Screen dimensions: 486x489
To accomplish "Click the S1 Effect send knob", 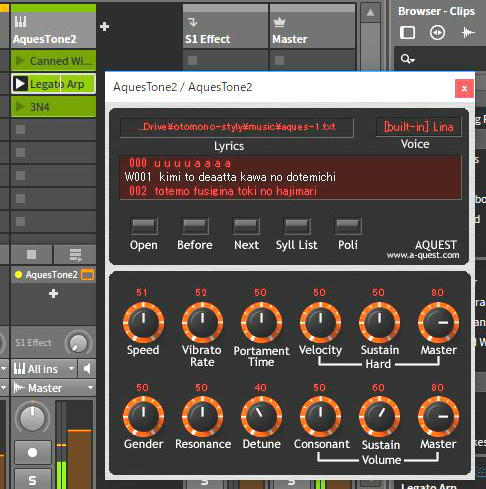I will pyautogui.click(x=78, y=343).
